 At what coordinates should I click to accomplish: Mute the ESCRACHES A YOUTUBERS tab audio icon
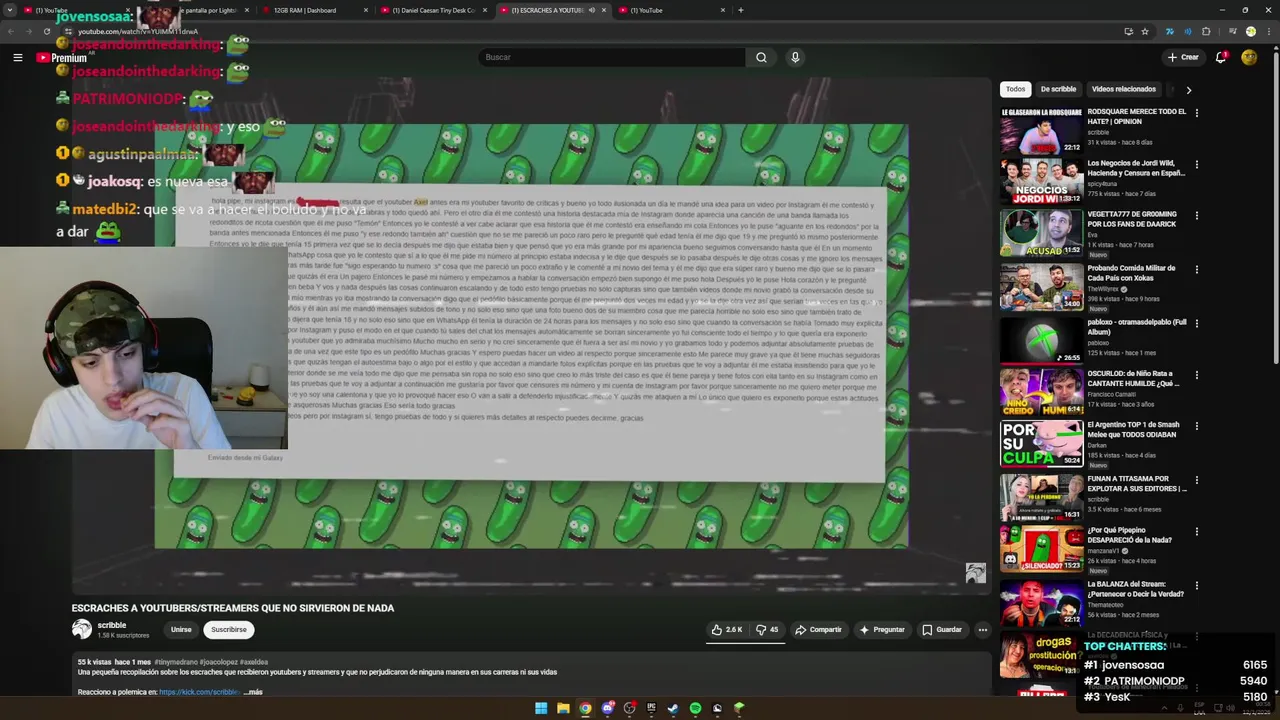[x=591, y=10]
